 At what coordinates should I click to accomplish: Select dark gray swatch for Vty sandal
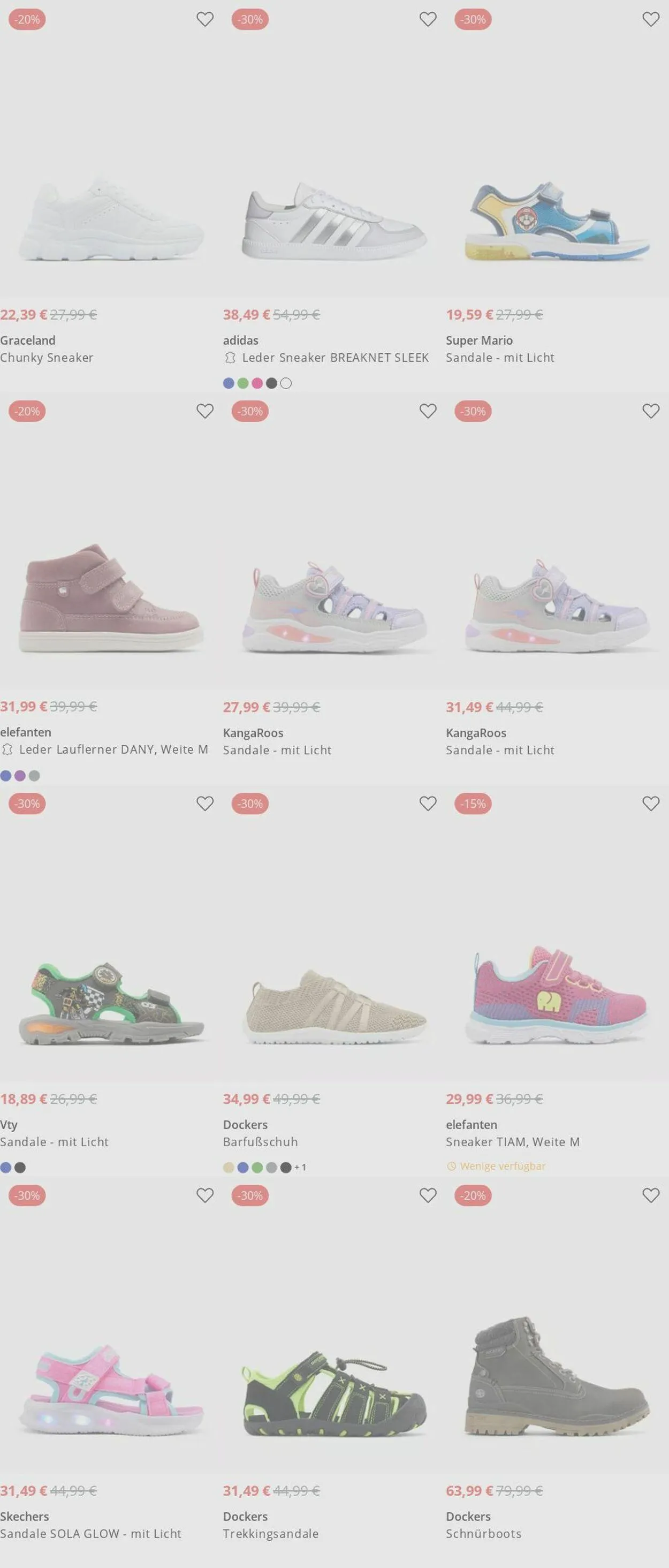pyautogui.click(x=20, y=1168)
